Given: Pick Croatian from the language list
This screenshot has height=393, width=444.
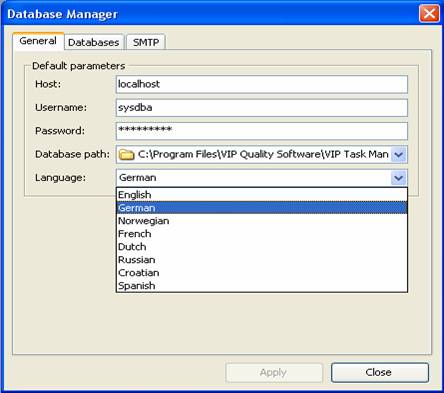Looking at the screenshot, I should click(x=262, y=273).
